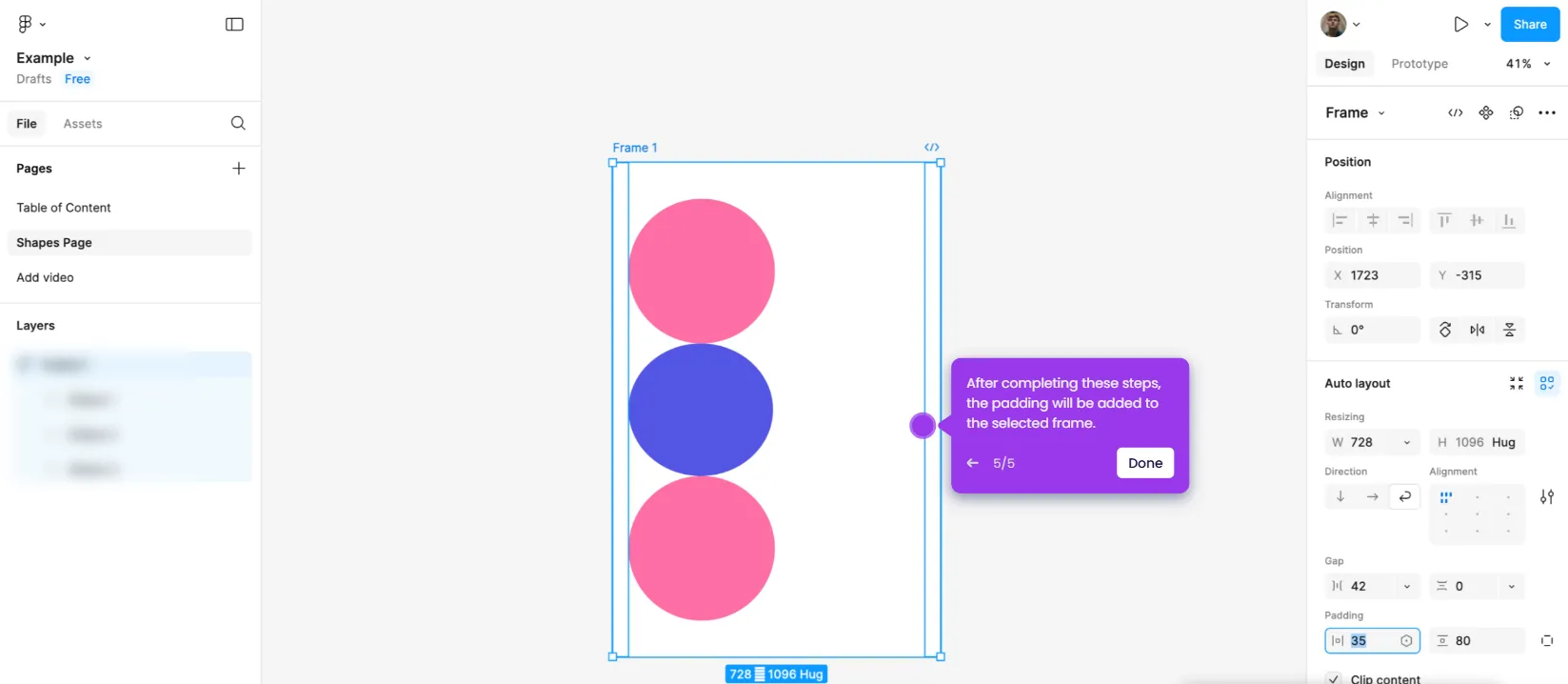This screenshot has width=1568, height=684.
Task: Click the Share button
Action: 1530,25
